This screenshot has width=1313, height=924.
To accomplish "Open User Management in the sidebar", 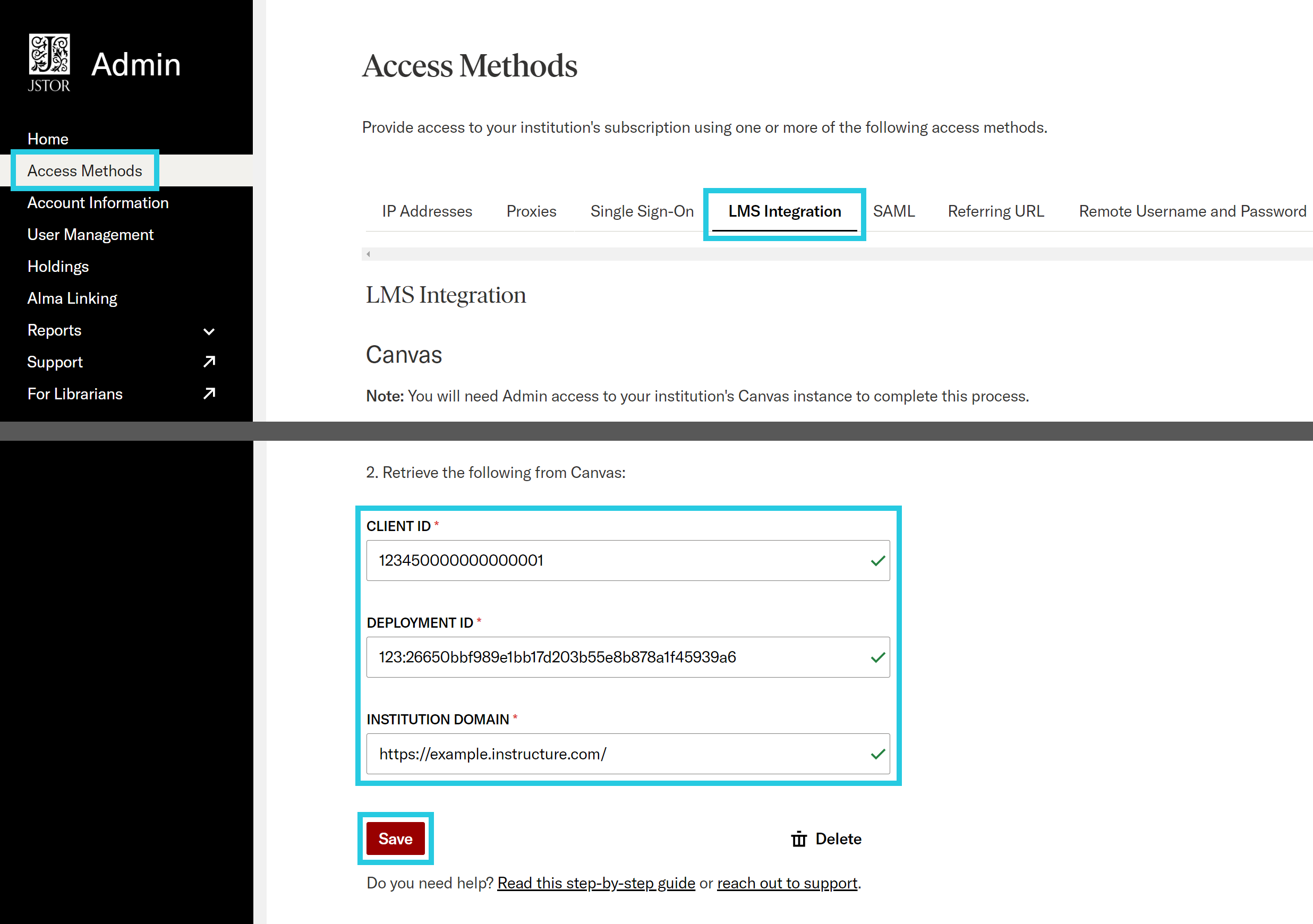I will coord(90,234).
